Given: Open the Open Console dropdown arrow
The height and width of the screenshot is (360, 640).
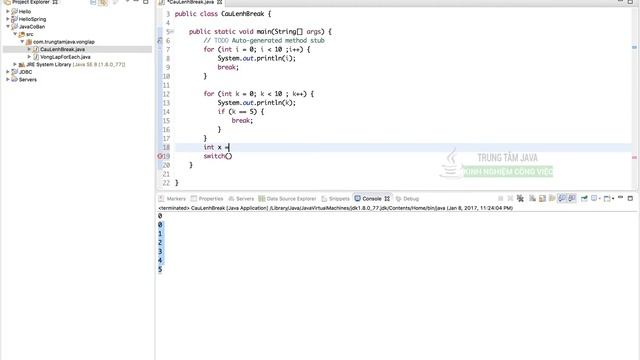Looking at the screenshot, I should 613,198.
